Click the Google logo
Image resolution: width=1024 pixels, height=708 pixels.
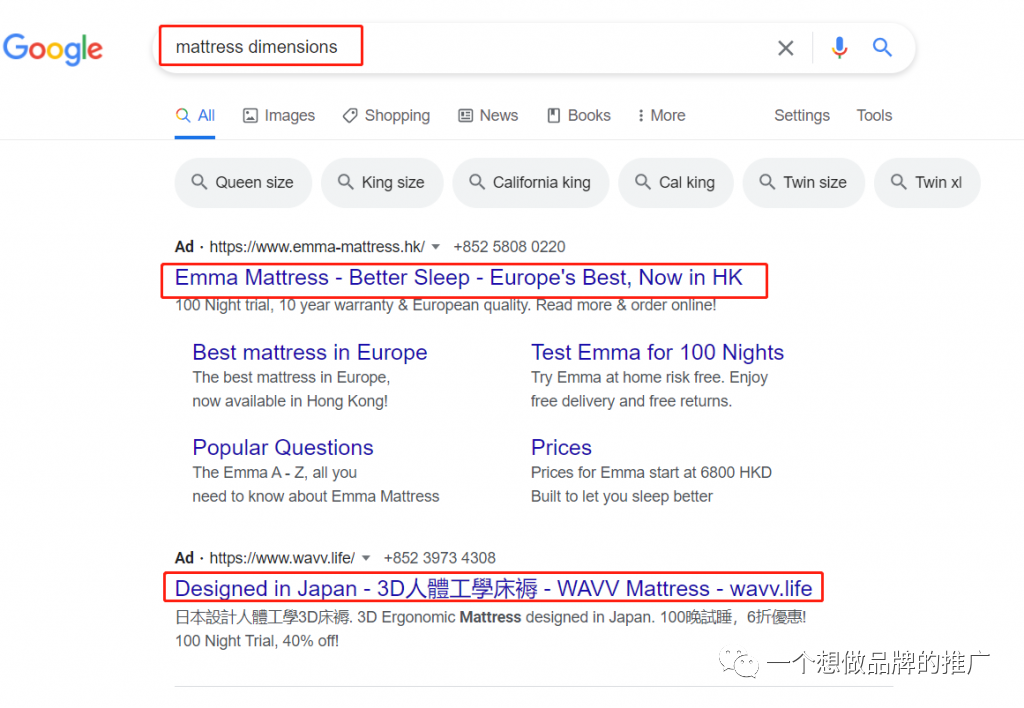tap(53, 48)
